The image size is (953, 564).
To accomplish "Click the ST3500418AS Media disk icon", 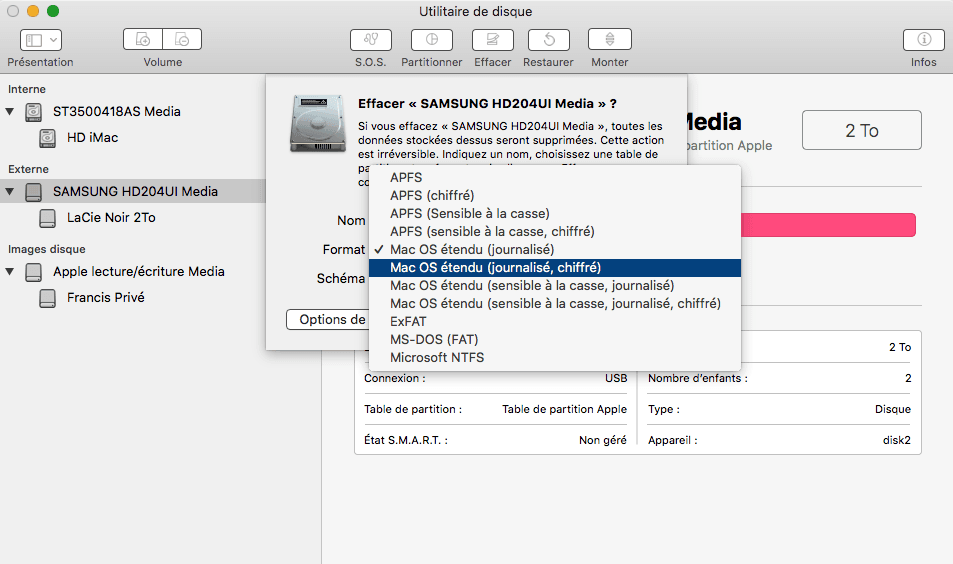I will (33, 112).
